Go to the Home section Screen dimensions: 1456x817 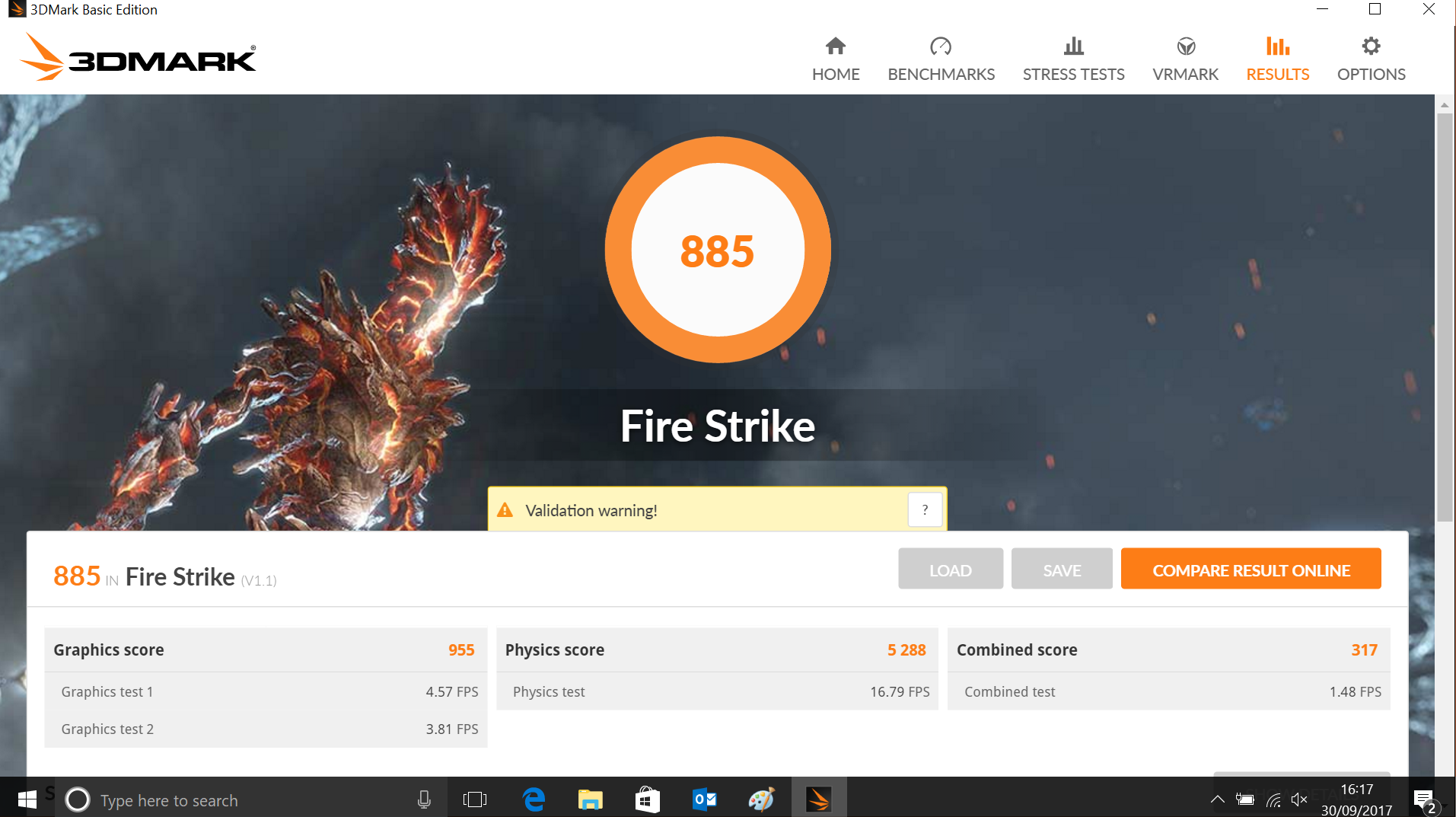pos(836,59)
